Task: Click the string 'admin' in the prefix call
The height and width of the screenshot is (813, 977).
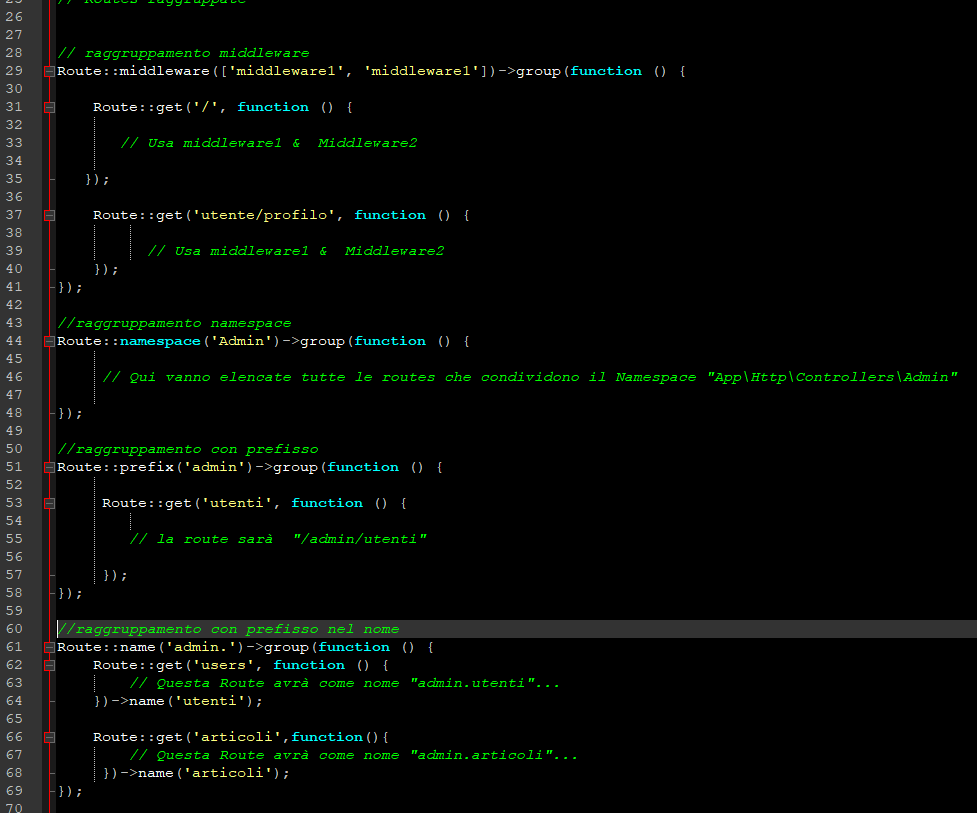Action: [215, 467]
